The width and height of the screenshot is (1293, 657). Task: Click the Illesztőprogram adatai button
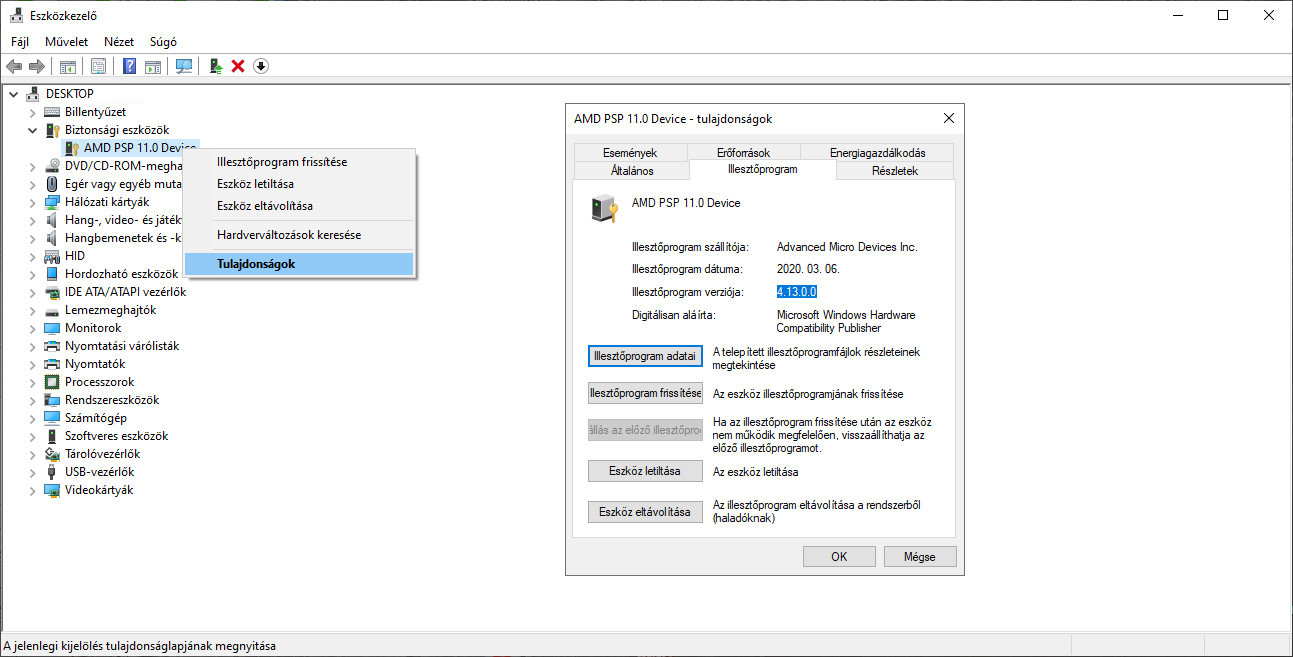645,355
